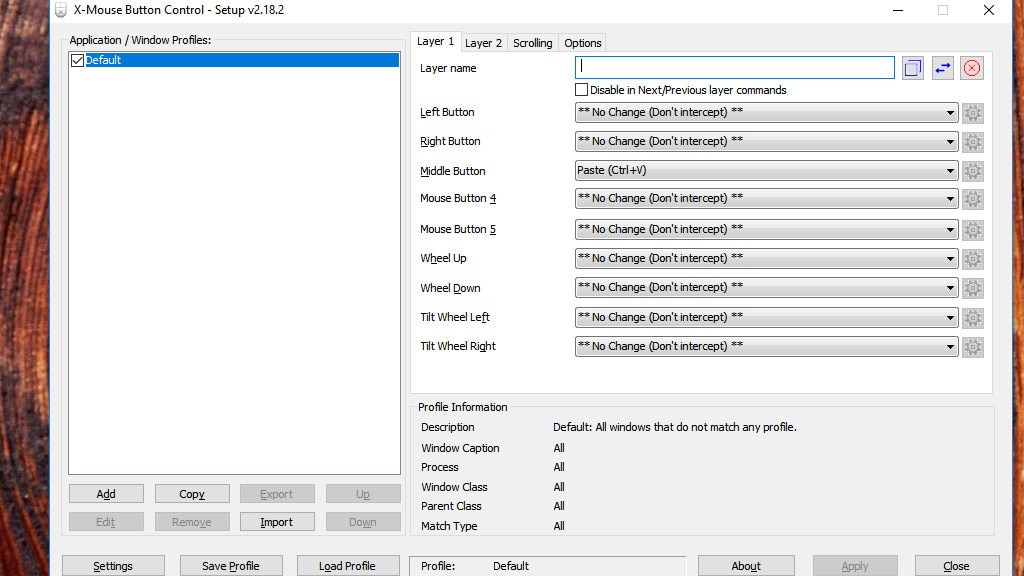Viewport: 1024px width, 576px height.
Task: Click the swap layer arrows icon
Action: [942, 68]
